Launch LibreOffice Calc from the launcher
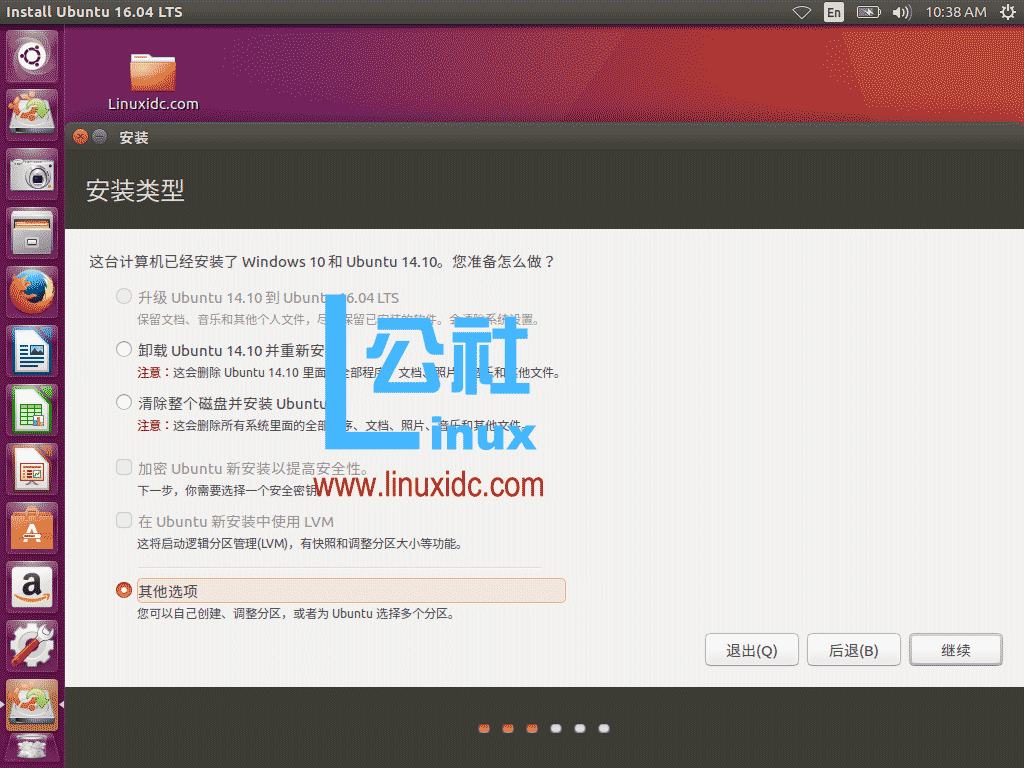1024x768 pixels. click(x=31, y=410)
